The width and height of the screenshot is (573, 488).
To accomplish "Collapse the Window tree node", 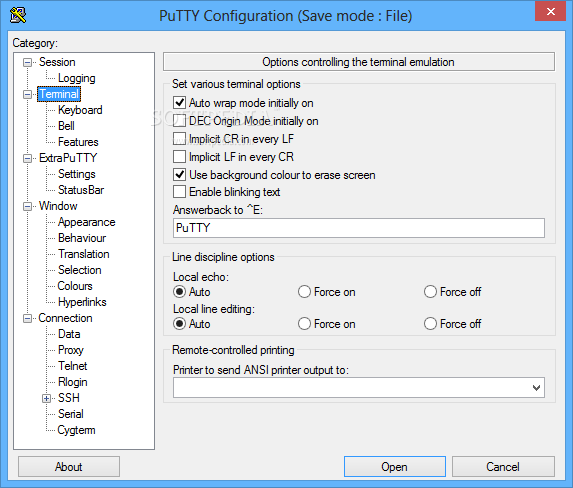I will 27,207.
